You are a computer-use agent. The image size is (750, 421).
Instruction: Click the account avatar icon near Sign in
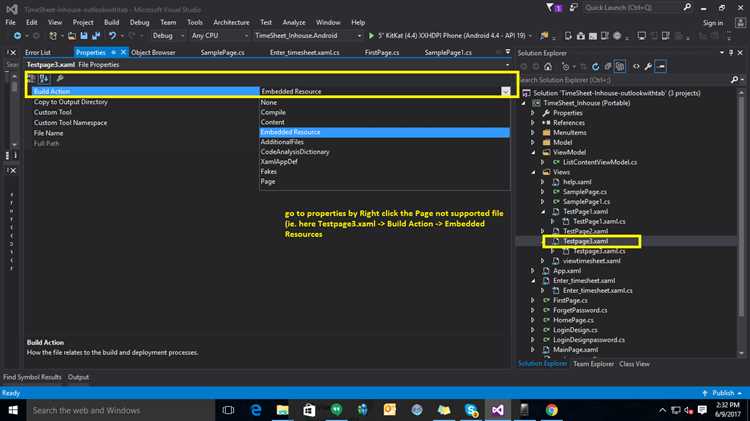[x=740, y=22]
